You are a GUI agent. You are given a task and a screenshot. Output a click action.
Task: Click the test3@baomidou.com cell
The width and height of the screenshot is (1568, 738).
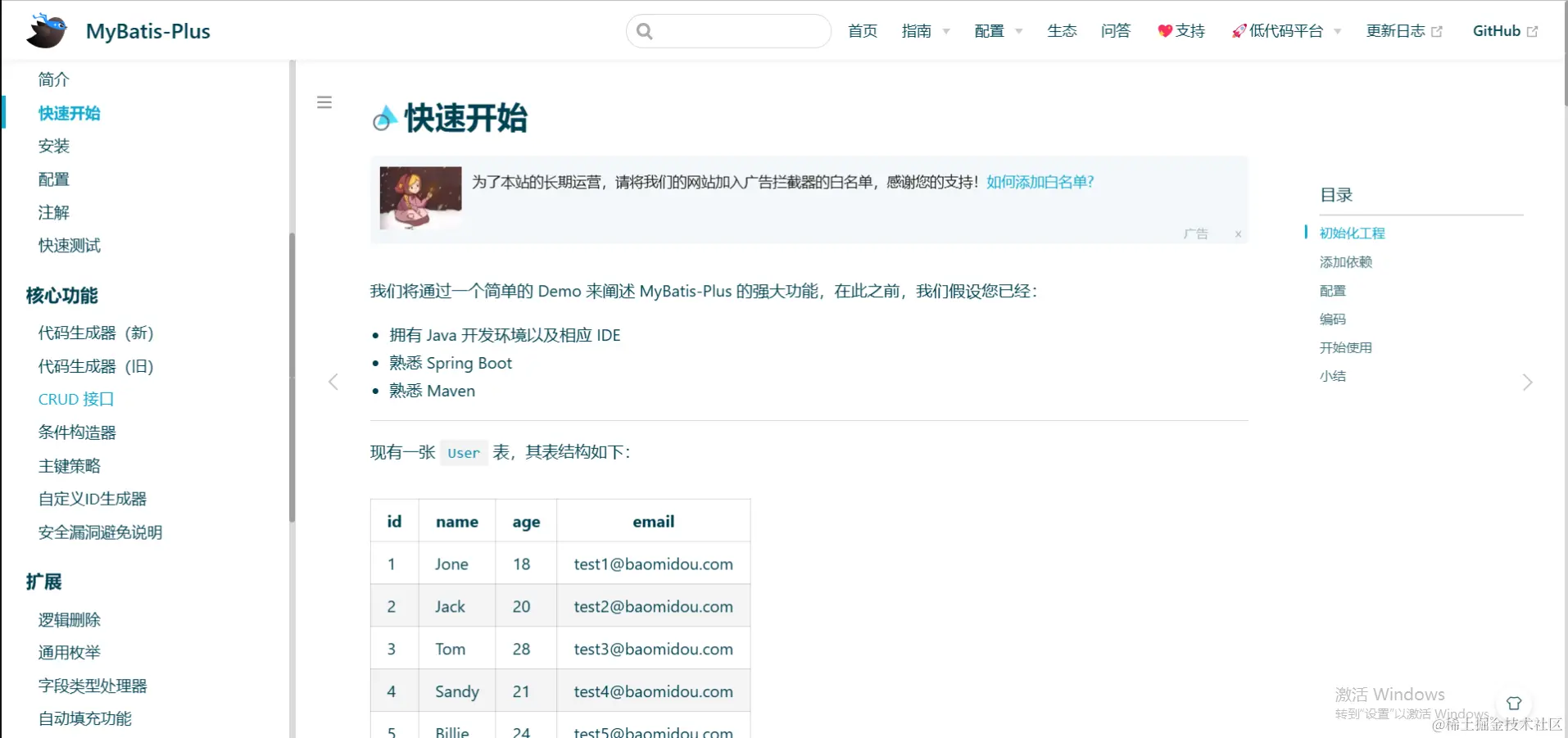coord(654,650)
